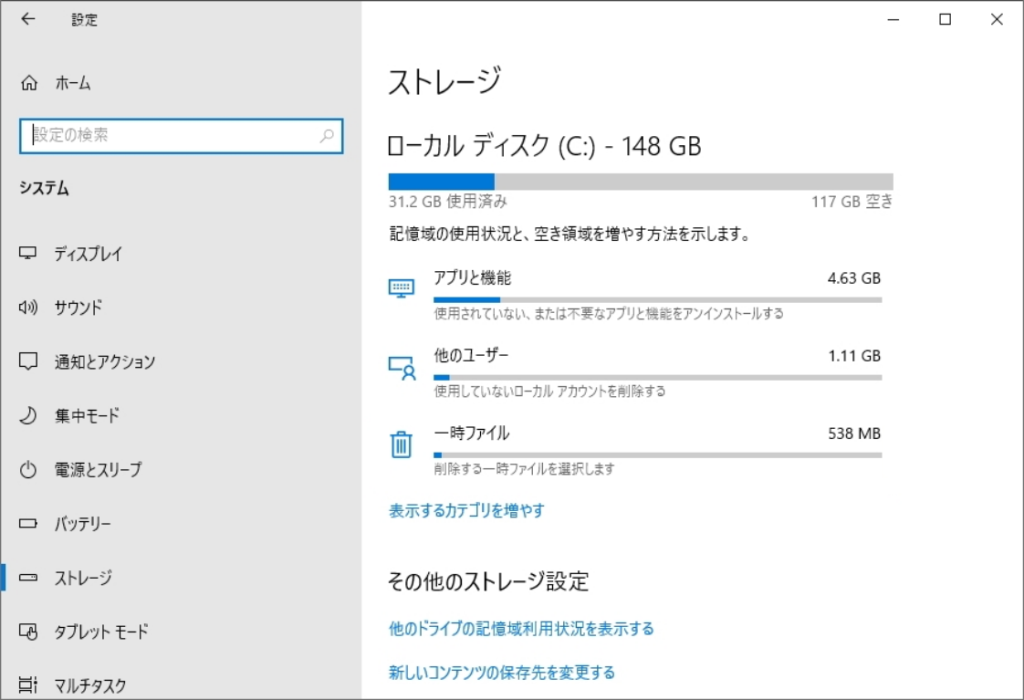This screenshot has width=1024, height=700.
Task: Select the 117 GB 空き text
Action: coord(852,201)
